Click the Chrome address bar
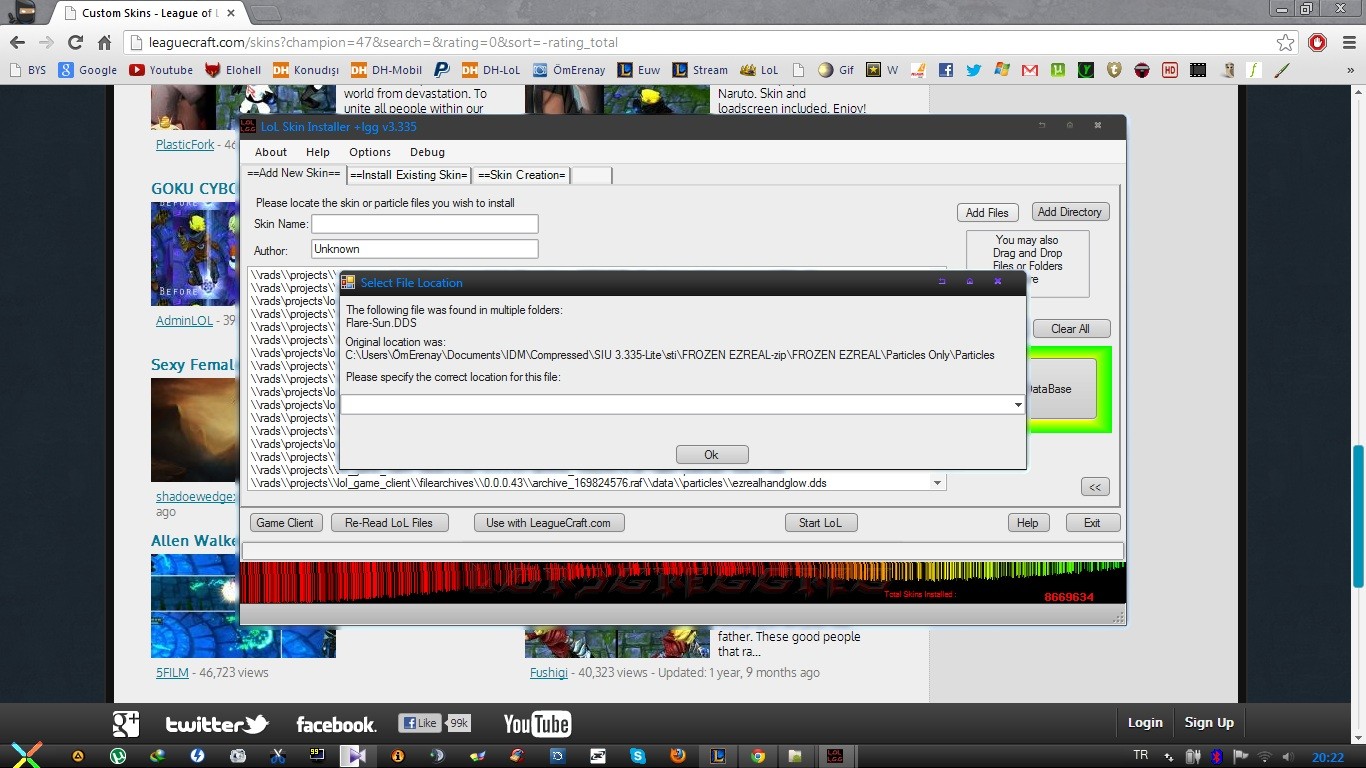This screenshot has height=768, width=1366. click(x=700, y=42)
